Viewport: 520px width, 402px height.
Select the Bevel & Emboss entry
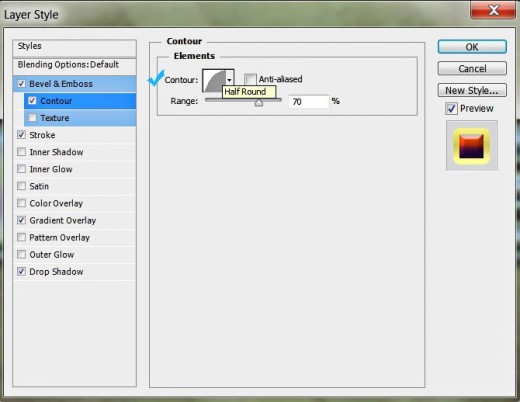(x=75, y=84)
